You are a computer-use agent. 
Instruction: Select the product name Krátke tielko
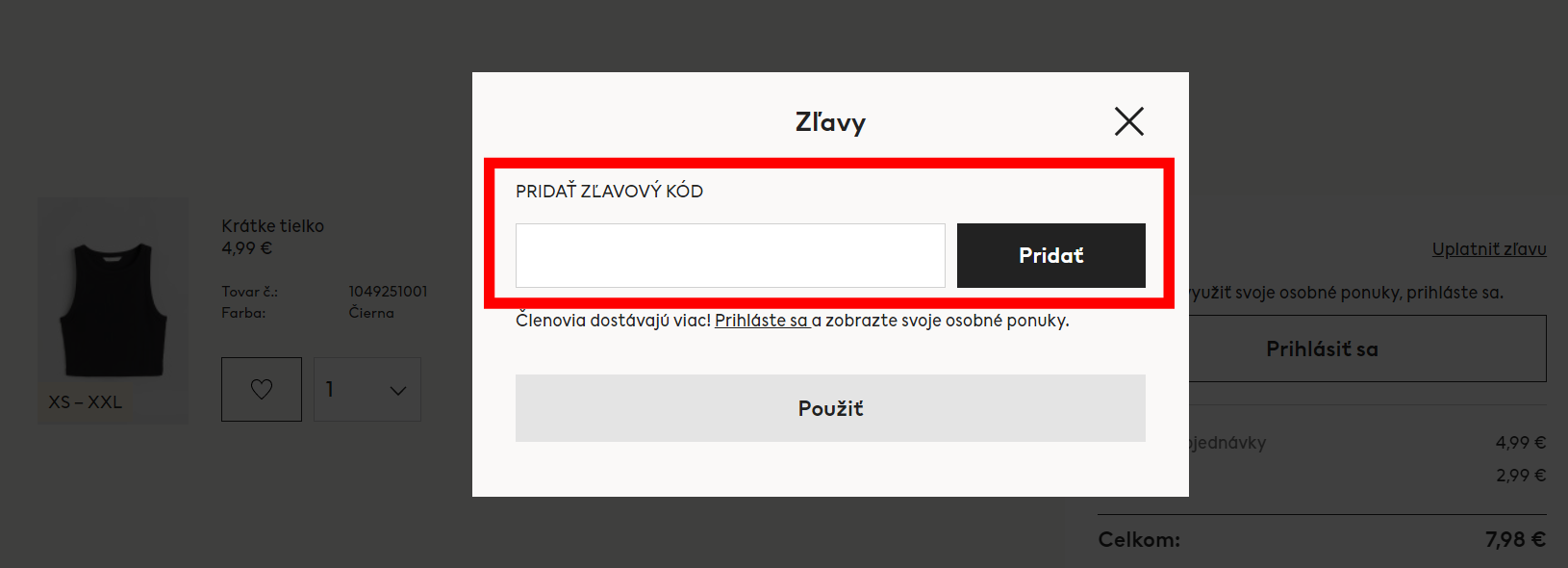coord(270,225)
